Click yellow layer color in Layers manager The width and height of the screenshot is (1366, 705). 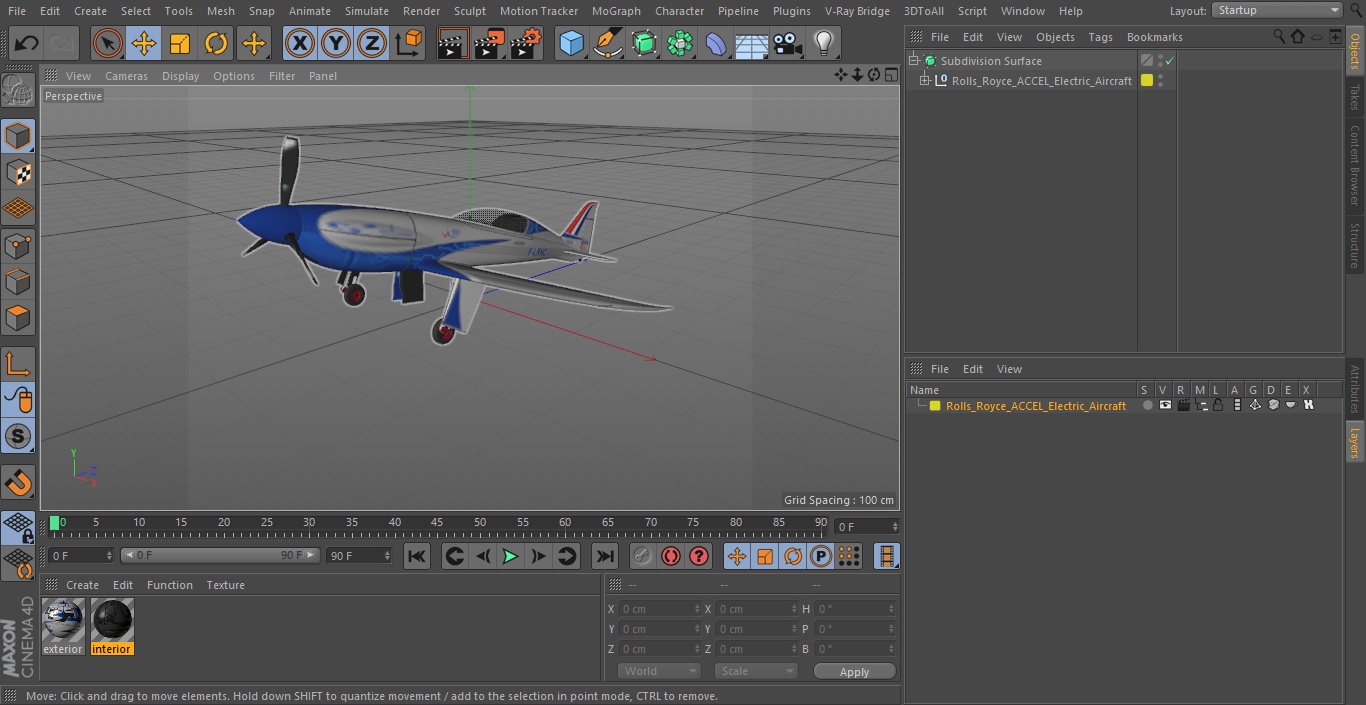pyautogui.click(x=935, y=406)
